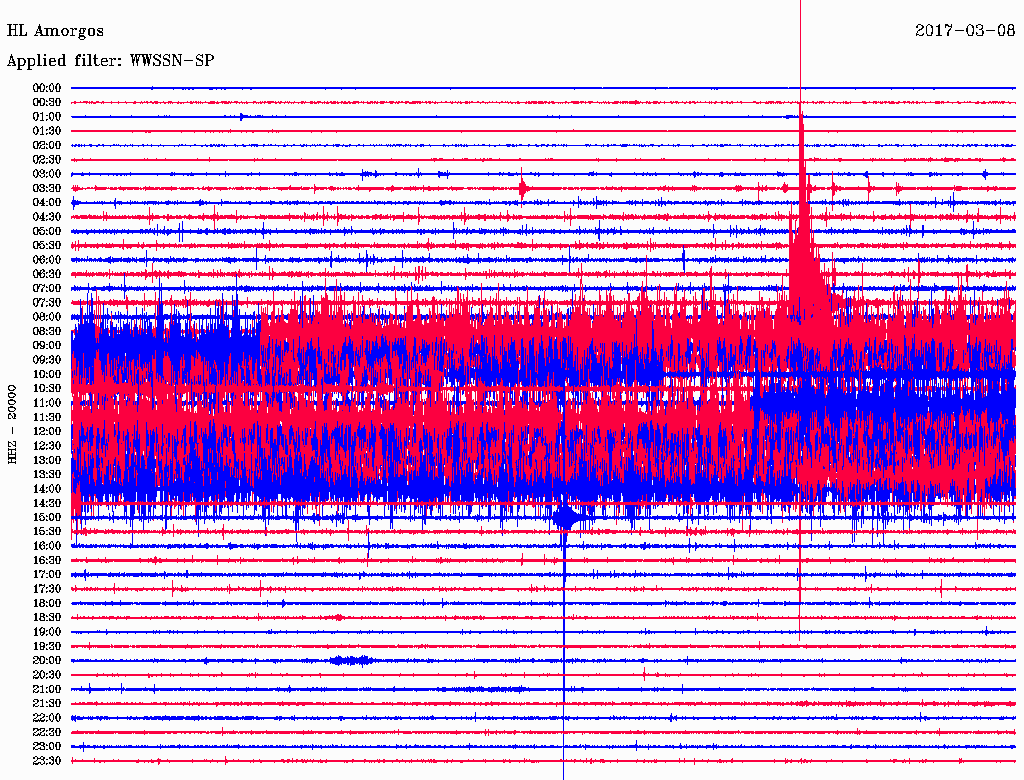Image resolution: width=1024 pixels, height=780 pixels.
Task: Click the '07:00' time label
Action: 47,288
